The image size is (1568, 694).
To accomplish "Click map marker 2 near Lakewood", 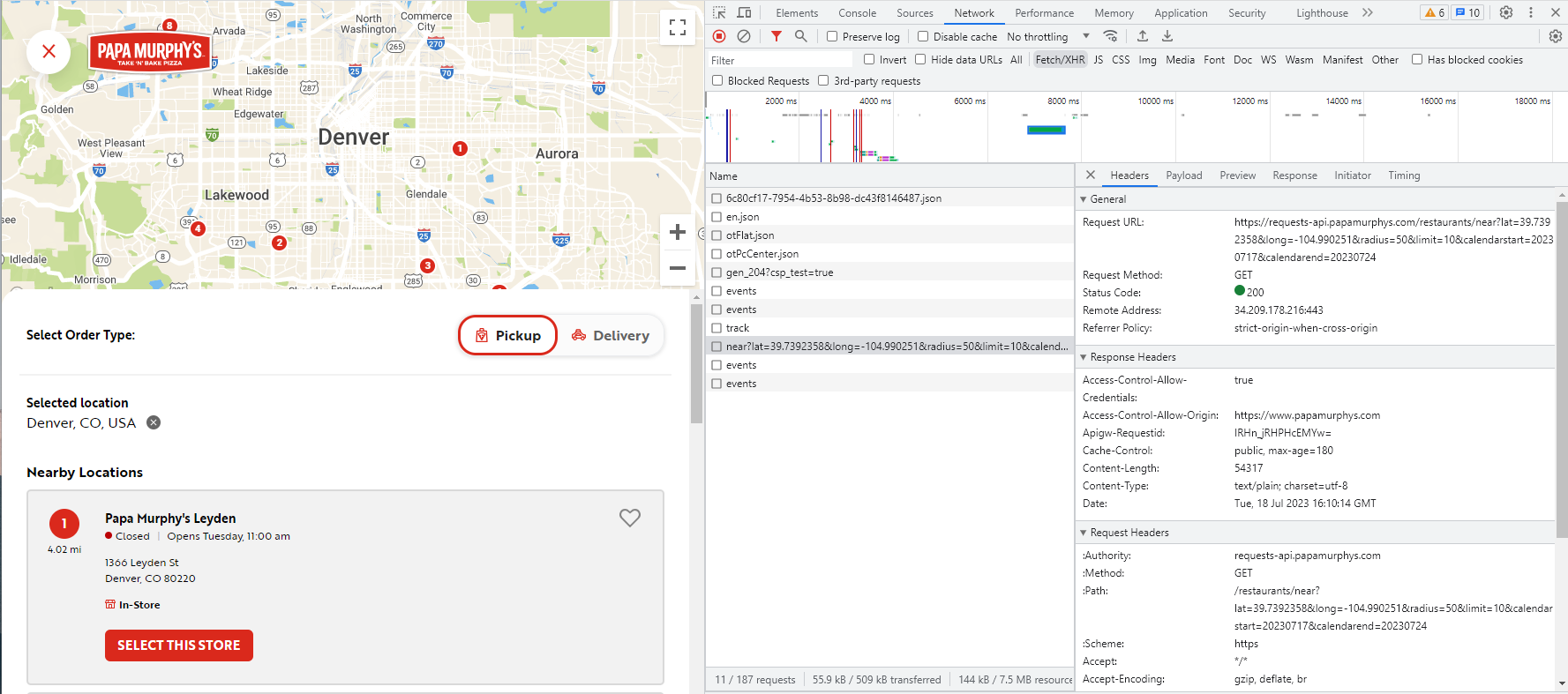I will 279,243.
